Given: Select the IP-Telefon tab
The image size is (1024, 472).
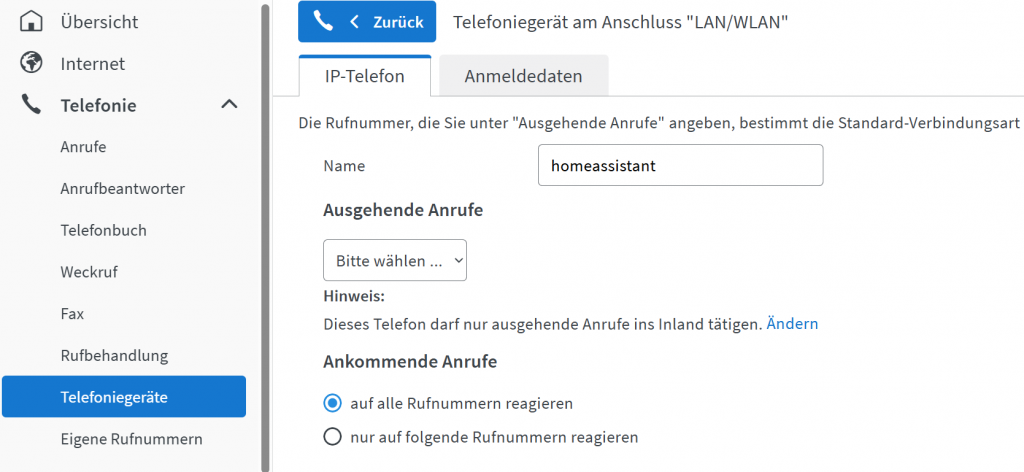Looking at the screenshot, I should coord(365,76).
